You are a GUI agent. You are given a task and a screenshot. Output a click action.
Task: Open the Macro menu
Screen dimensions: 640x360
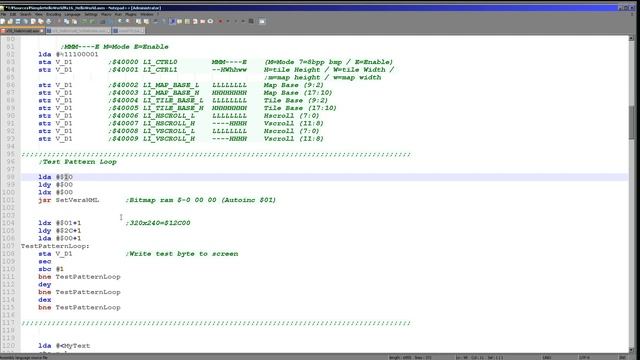[x=106, y=14]
